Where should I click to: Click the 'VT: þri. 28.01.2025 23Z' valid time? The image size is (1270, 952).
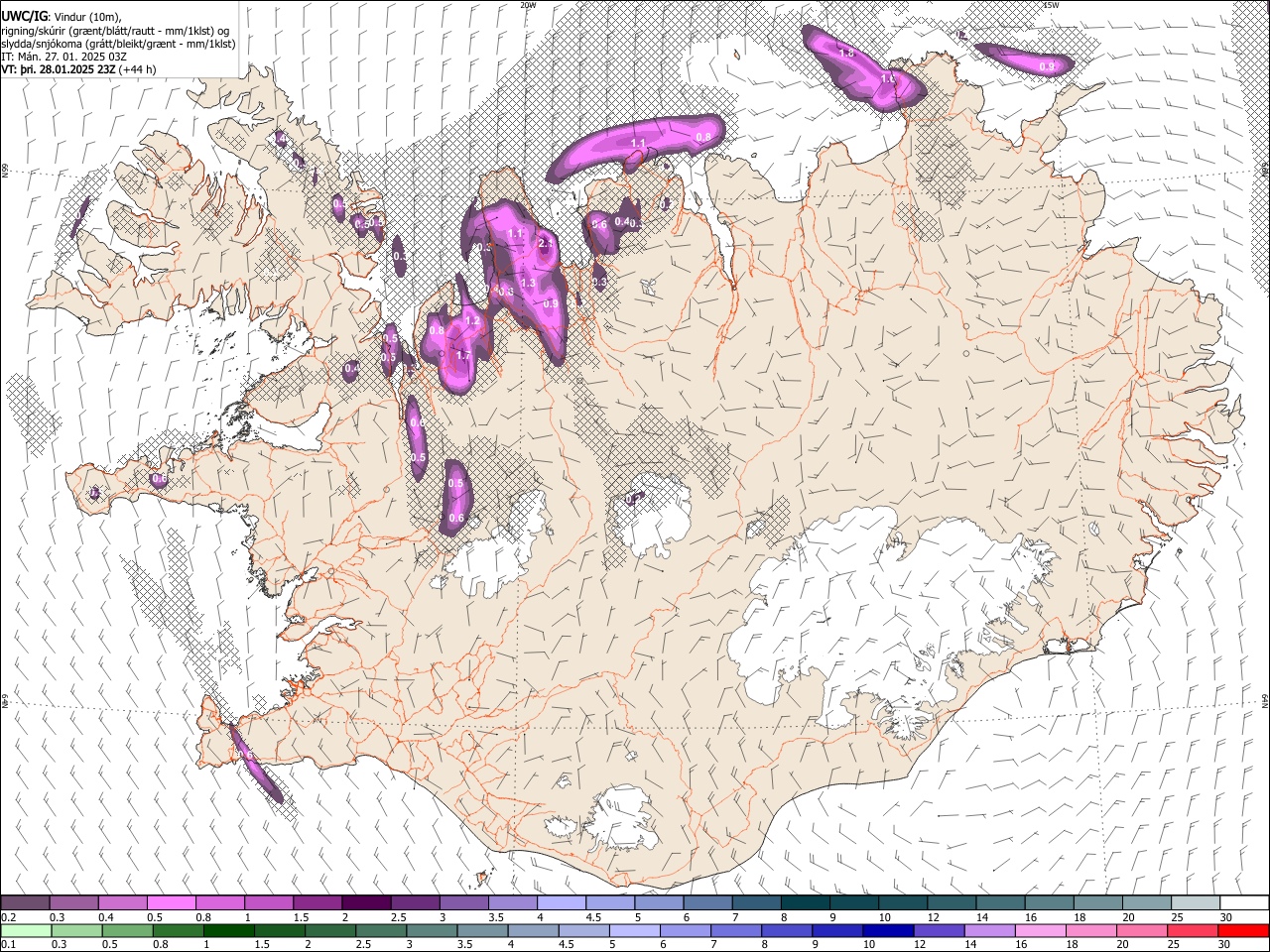click(59, 69)
